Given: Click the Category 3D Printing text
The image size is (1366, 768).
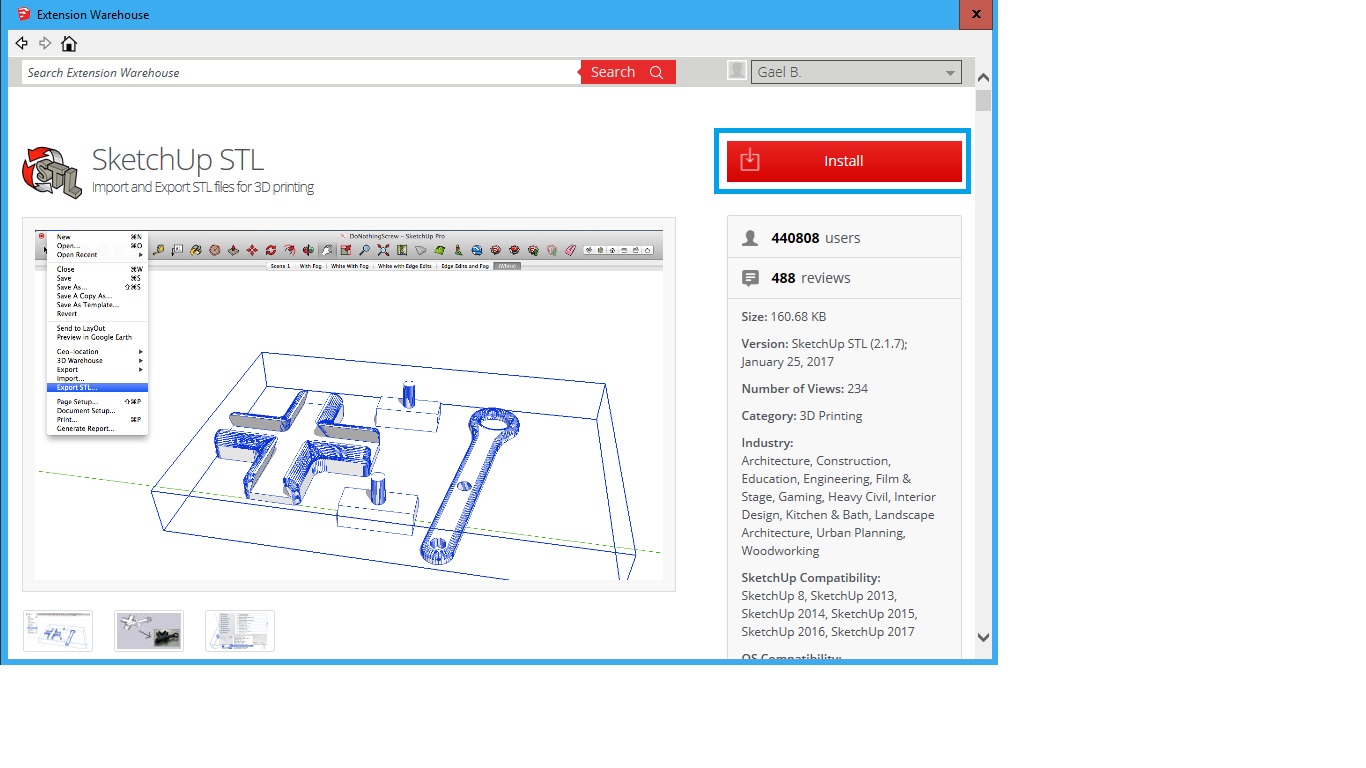Looking at the screenshot, I should [x=802, y=416].
